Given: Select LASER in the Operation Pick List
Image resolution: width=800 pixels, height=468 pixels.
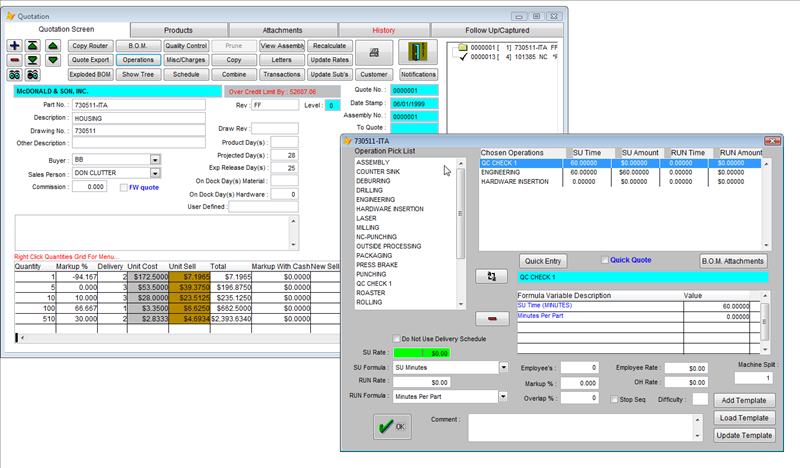Looking at the screenshot, I should click(x=366, y=218).
